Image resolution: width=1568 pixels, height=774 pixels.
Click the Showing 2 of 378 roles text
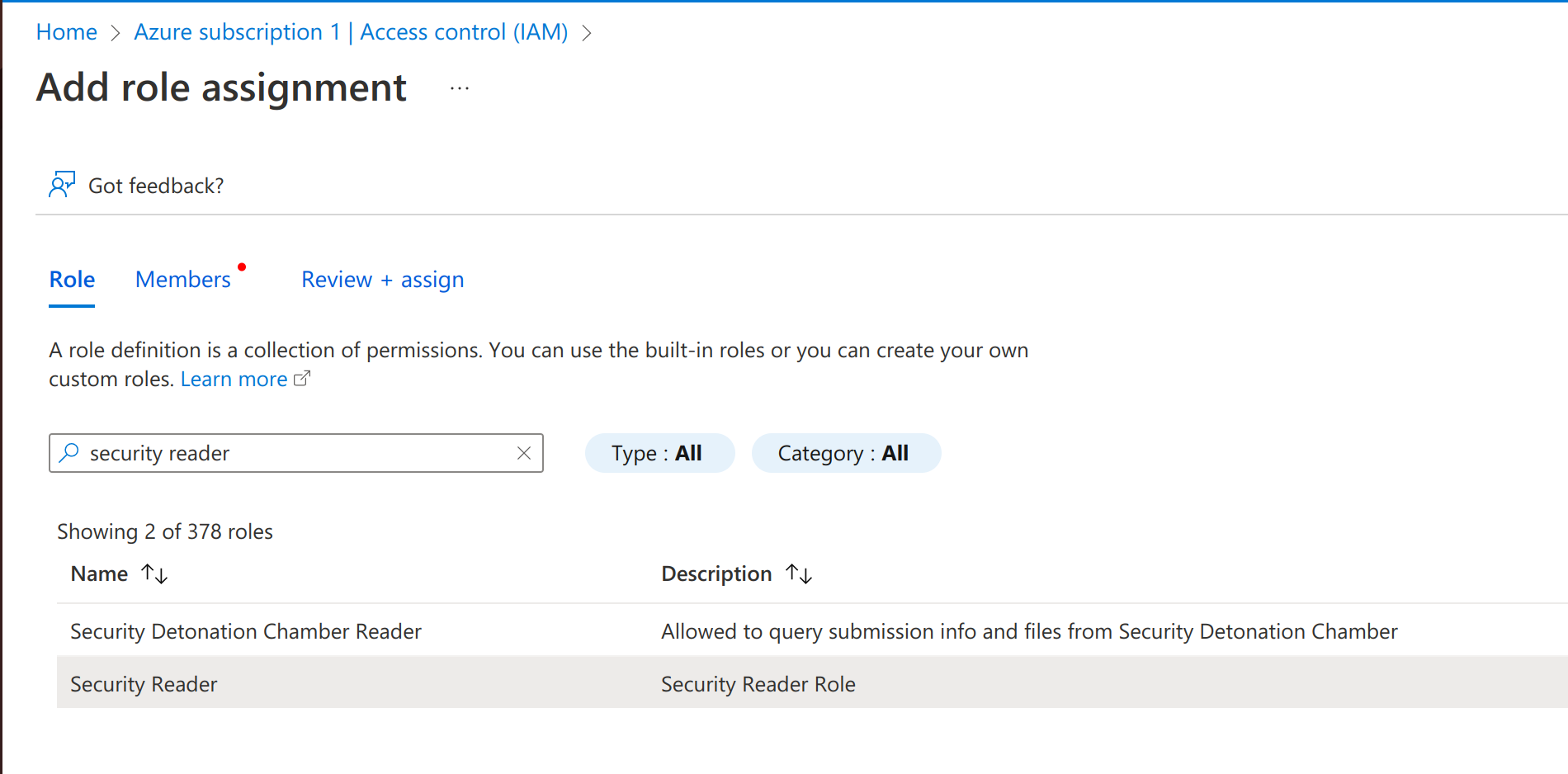(x=165, y=531)
